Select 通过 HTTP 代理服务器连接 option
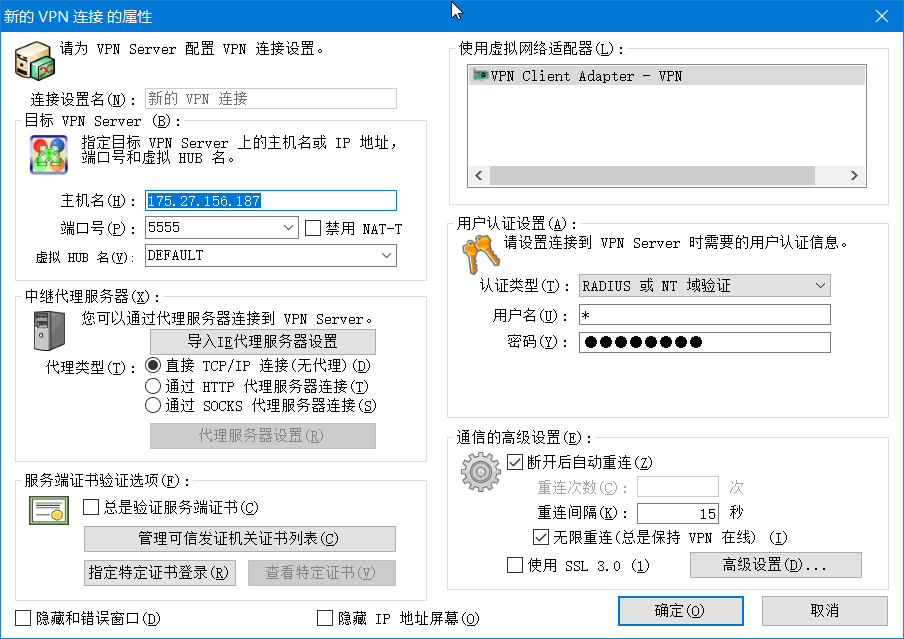Image resolution: width=904 pixels, height=639 pixels. [153, 386]
